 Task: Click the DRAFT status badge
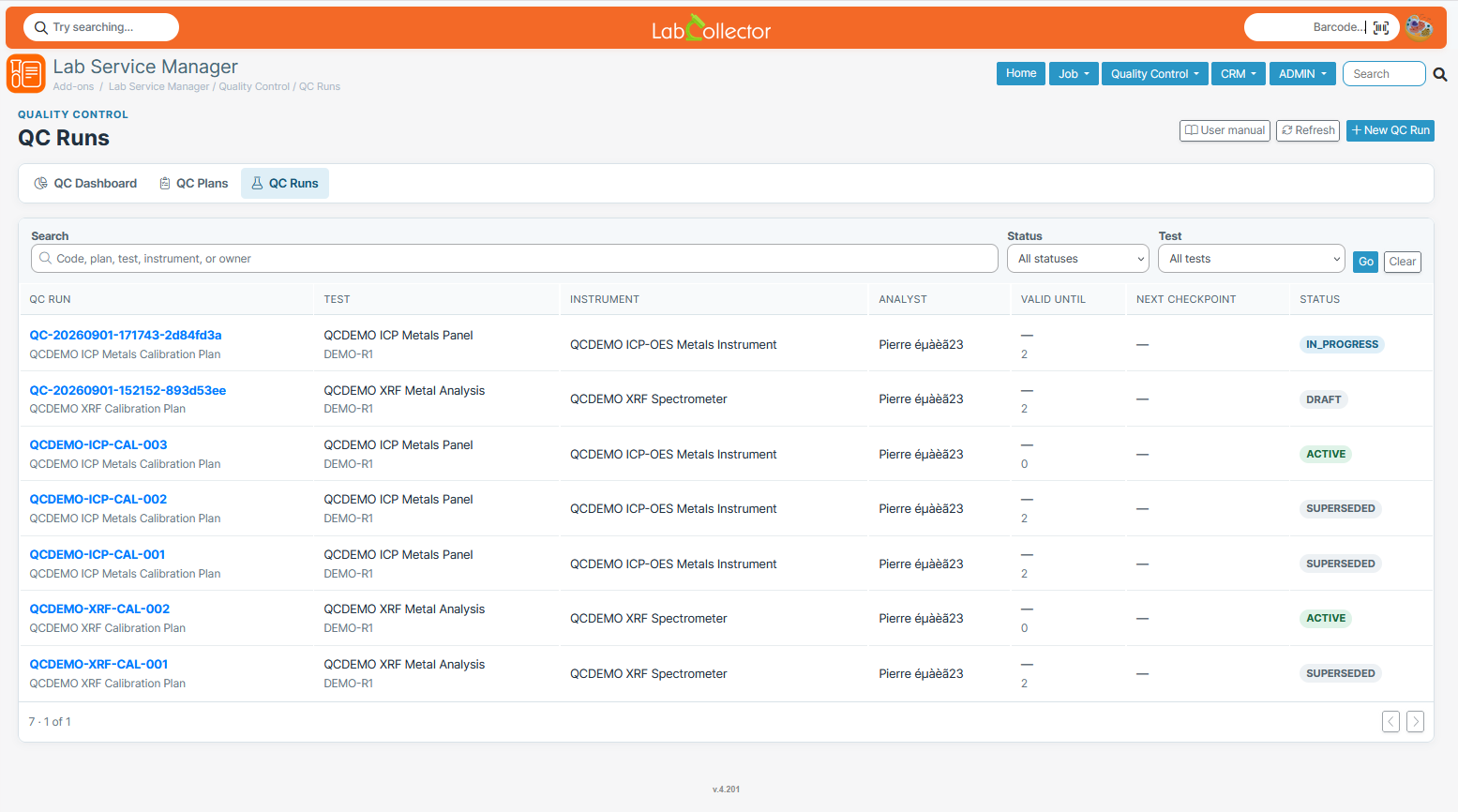[1323, 399]
